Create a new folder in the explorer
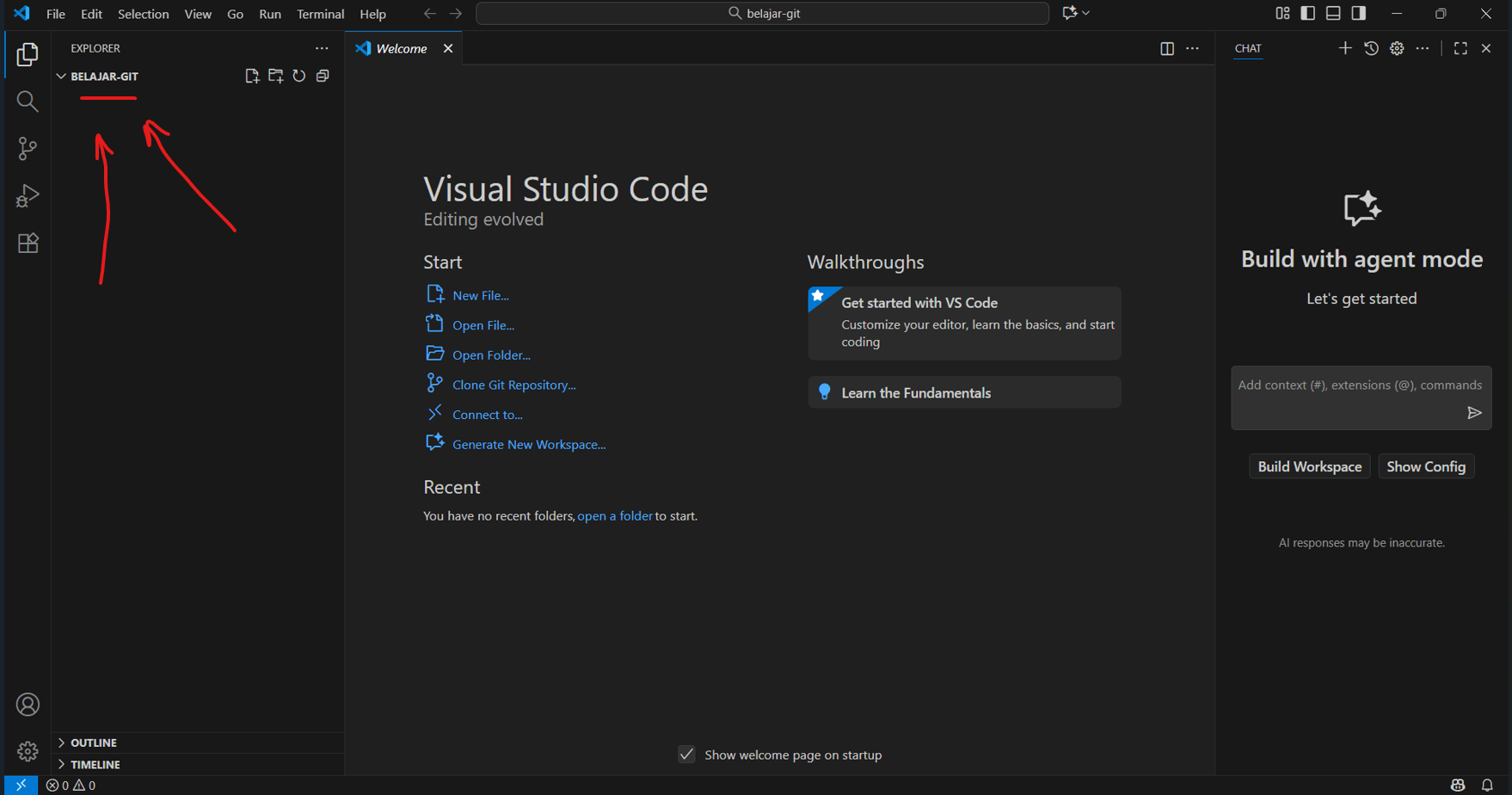 point(275,76)
